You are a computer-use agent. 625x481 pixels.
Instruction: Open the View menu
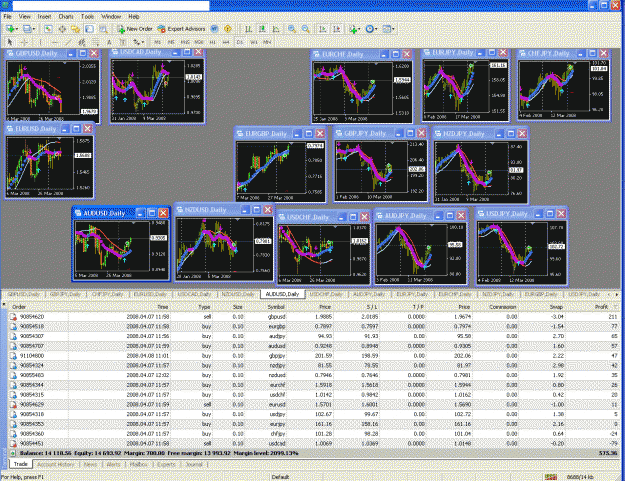click(25, 16)
